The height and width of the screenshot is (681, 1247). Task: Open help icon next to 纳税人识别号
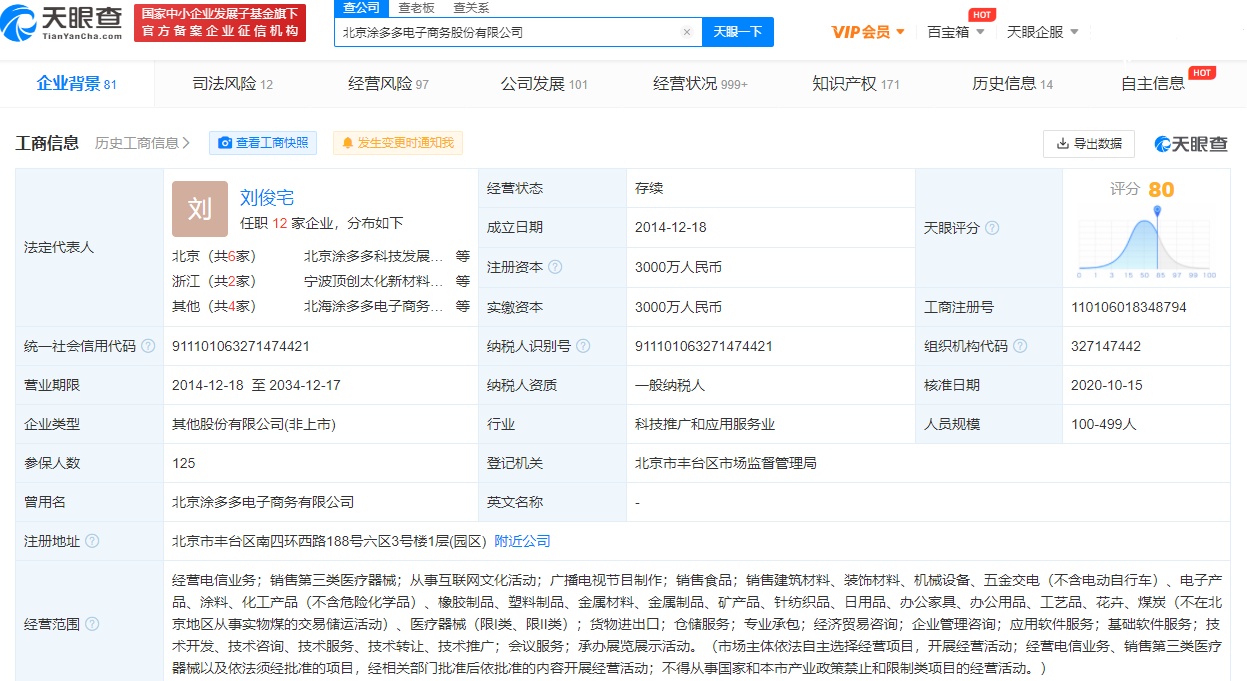[x=583, y=346]
